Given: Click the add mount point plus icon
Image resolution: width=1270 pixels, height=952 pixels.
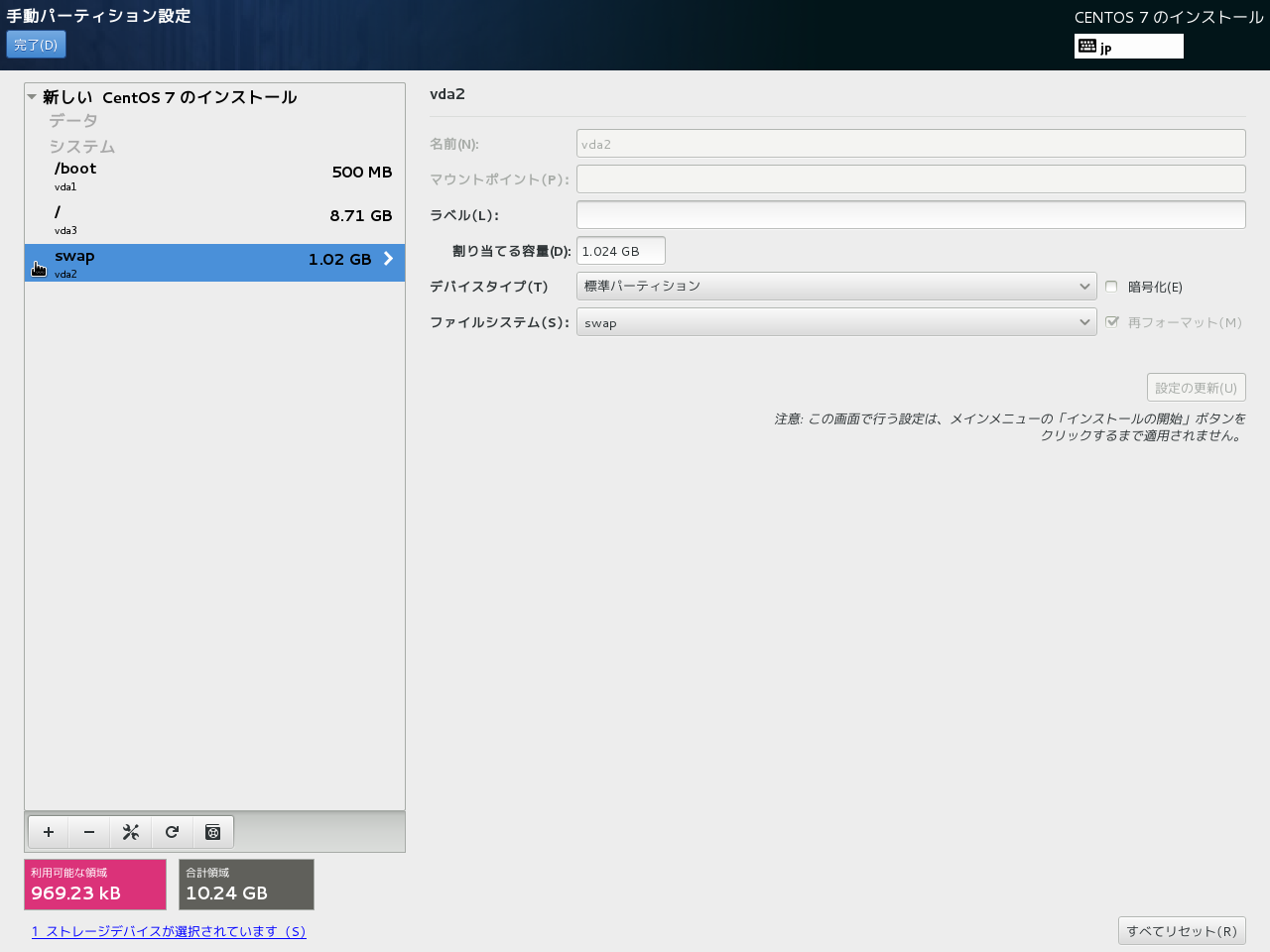Looking at the screenshot, I should tap(49, 832).
